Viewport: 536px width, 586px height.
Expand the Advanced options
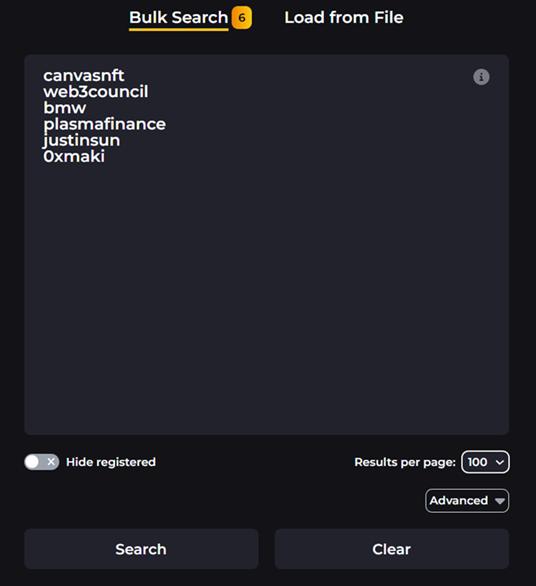coord(467,501)
